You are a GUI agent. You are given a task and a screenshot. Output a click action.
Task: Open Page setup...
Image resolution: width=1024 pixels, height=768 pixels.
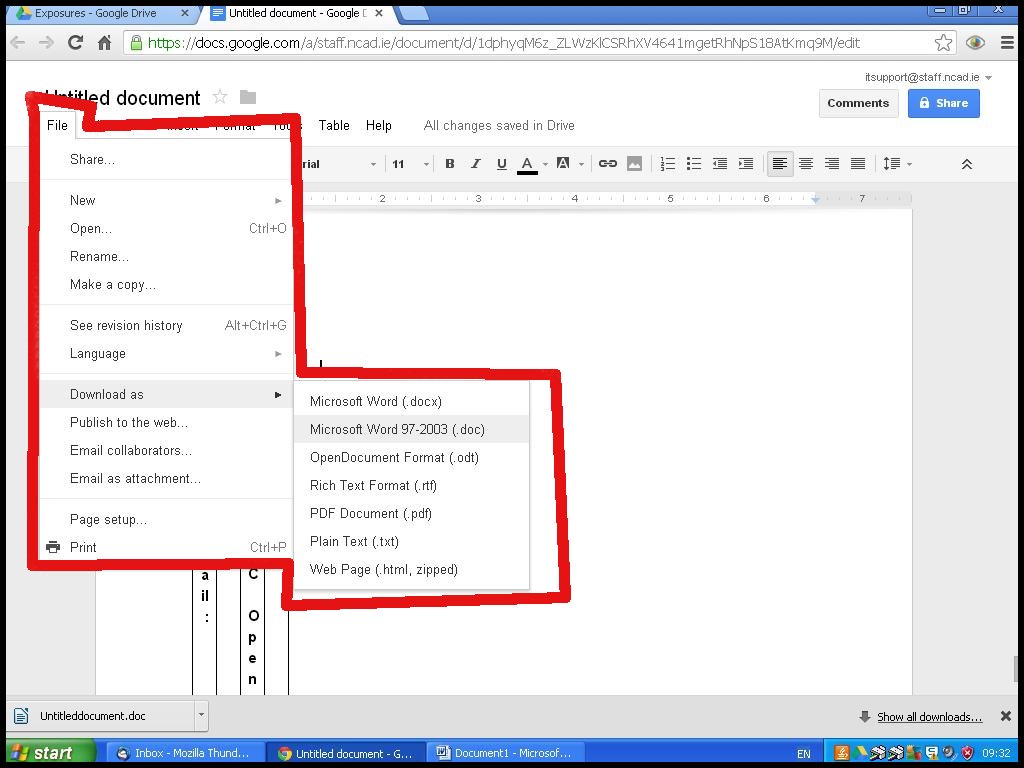pos(166,520)
